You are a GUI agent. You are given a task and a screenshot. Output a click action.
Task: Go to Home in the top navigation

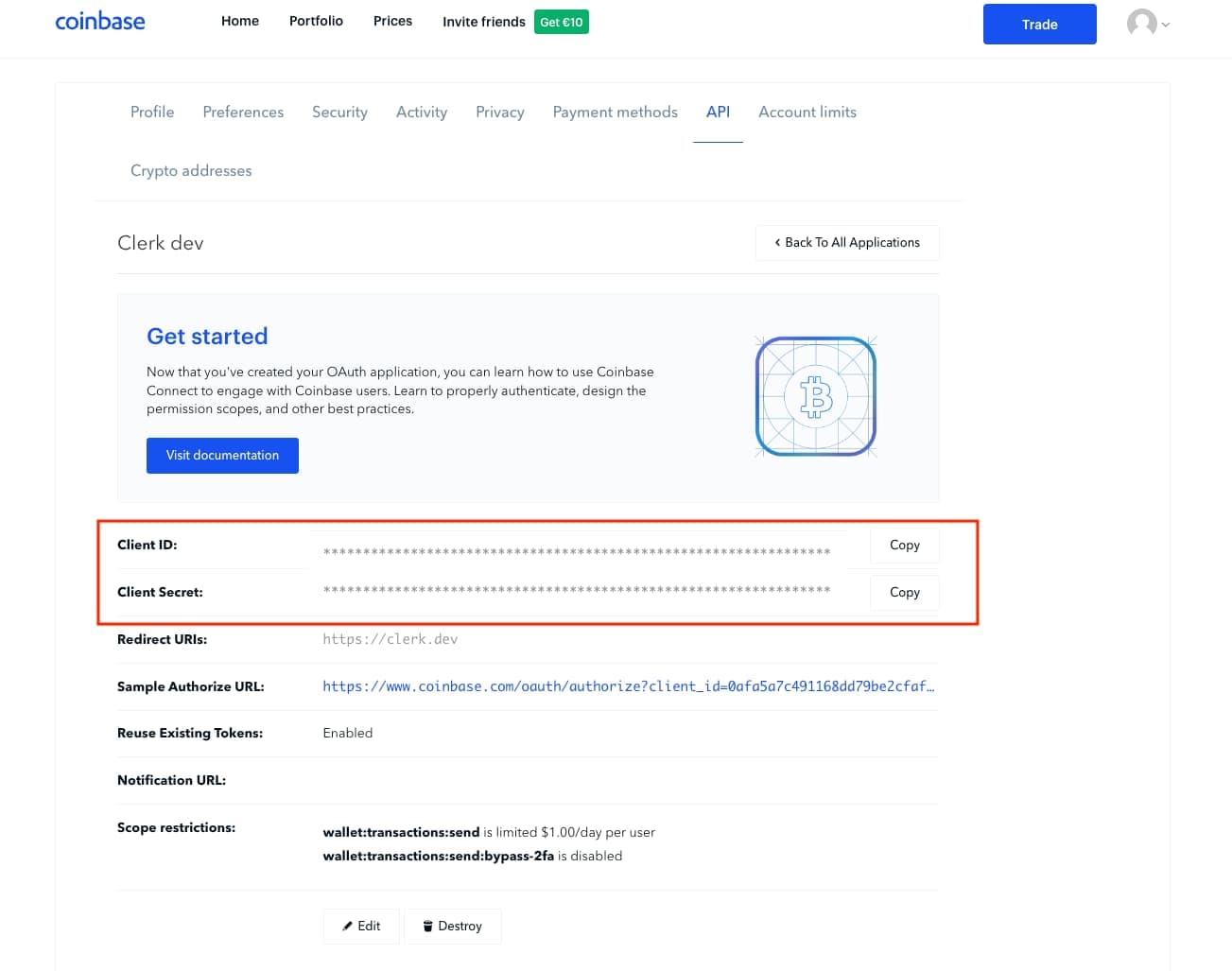tap(240, 21)
